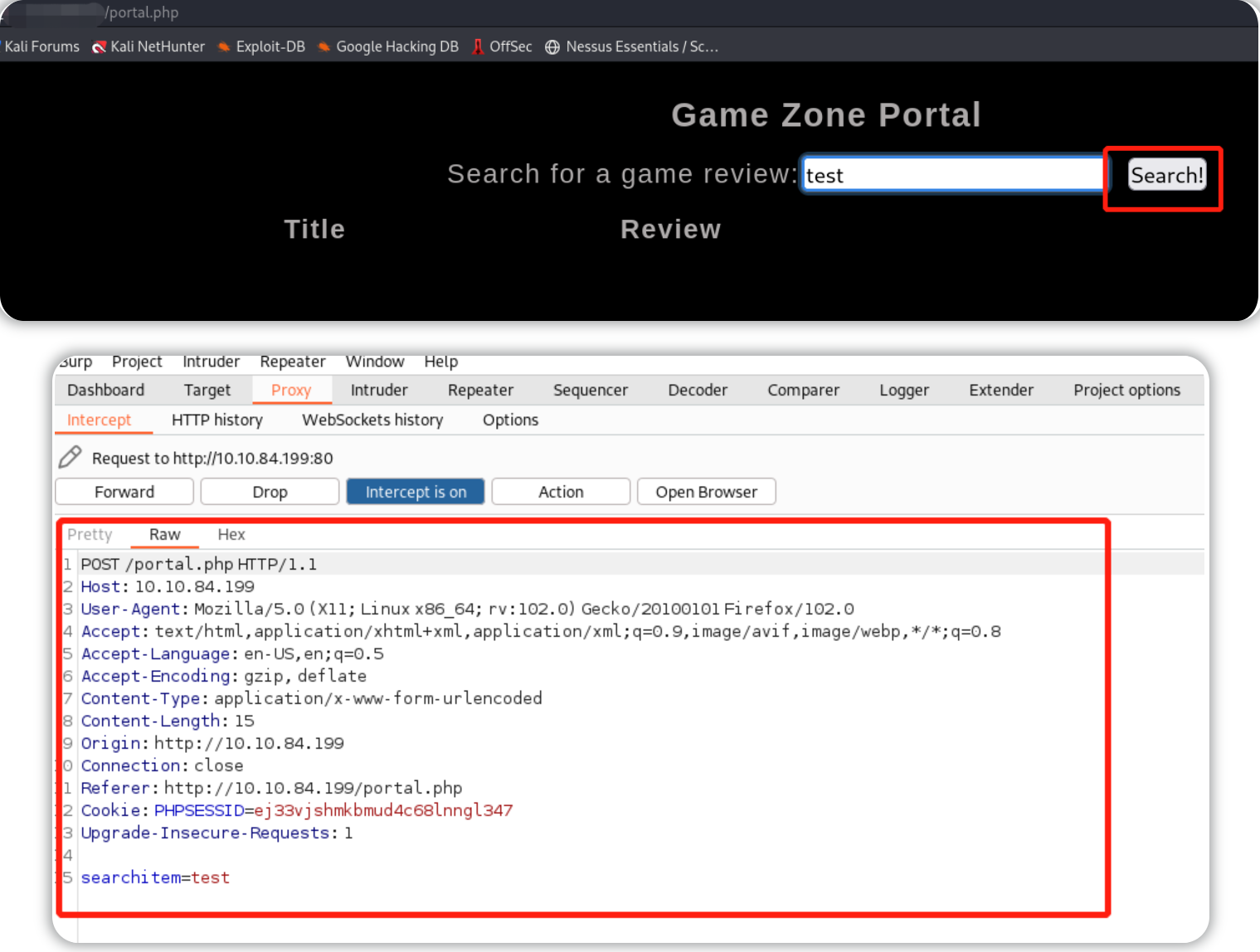Switch to the Repeater tool tab

(481, 390)
